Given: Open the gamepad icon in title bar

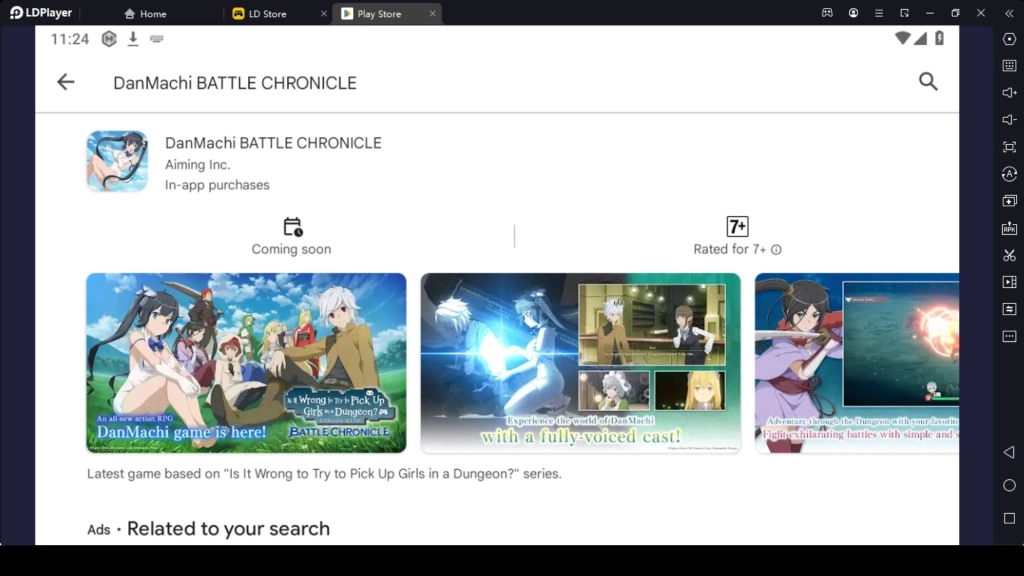Looking at the screenshot, I should coord(827,13).
